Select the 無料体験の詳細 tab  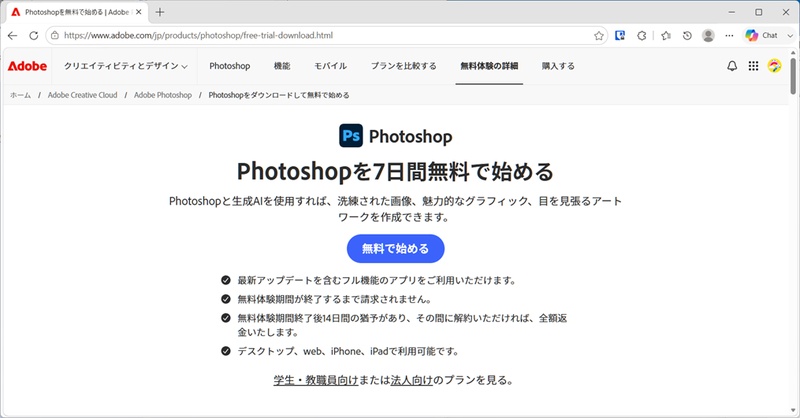(489, 66)
